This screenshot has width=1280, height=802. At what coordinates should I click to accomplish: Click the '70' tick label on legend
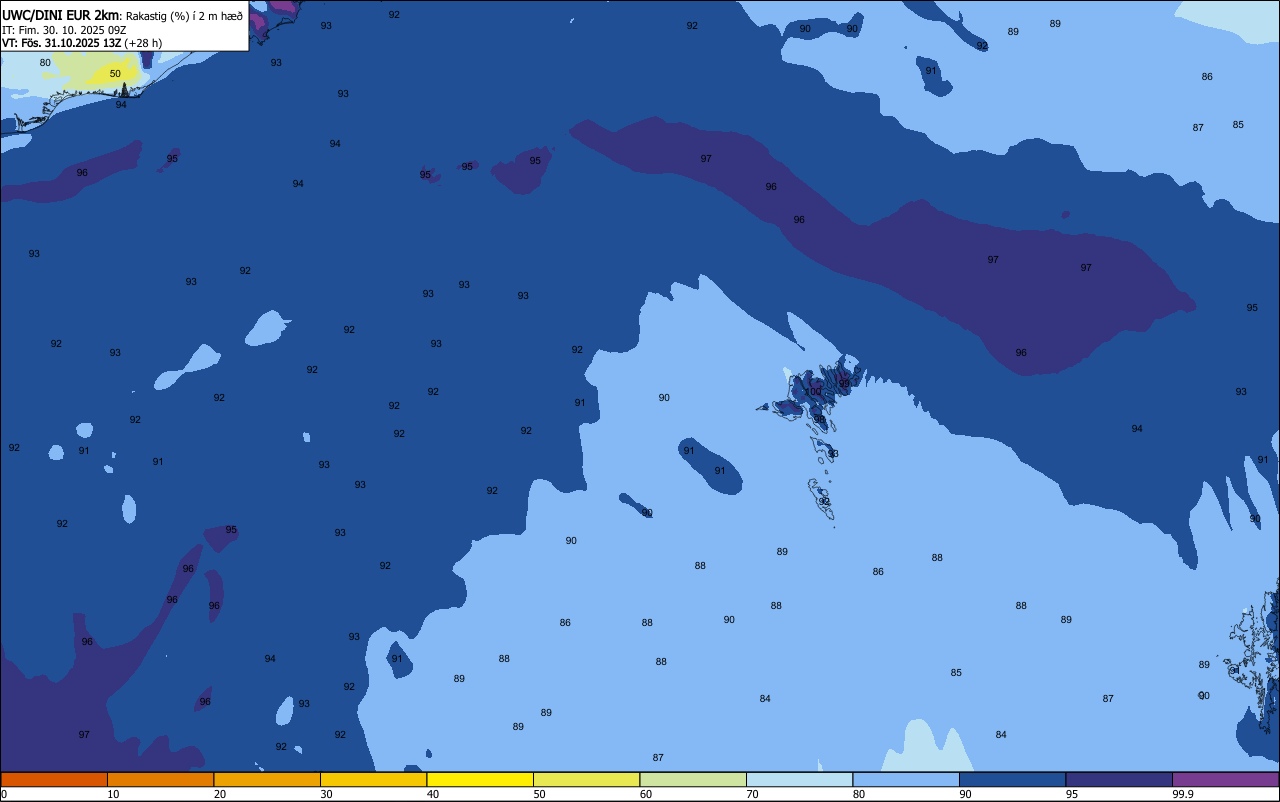(752, 794)
